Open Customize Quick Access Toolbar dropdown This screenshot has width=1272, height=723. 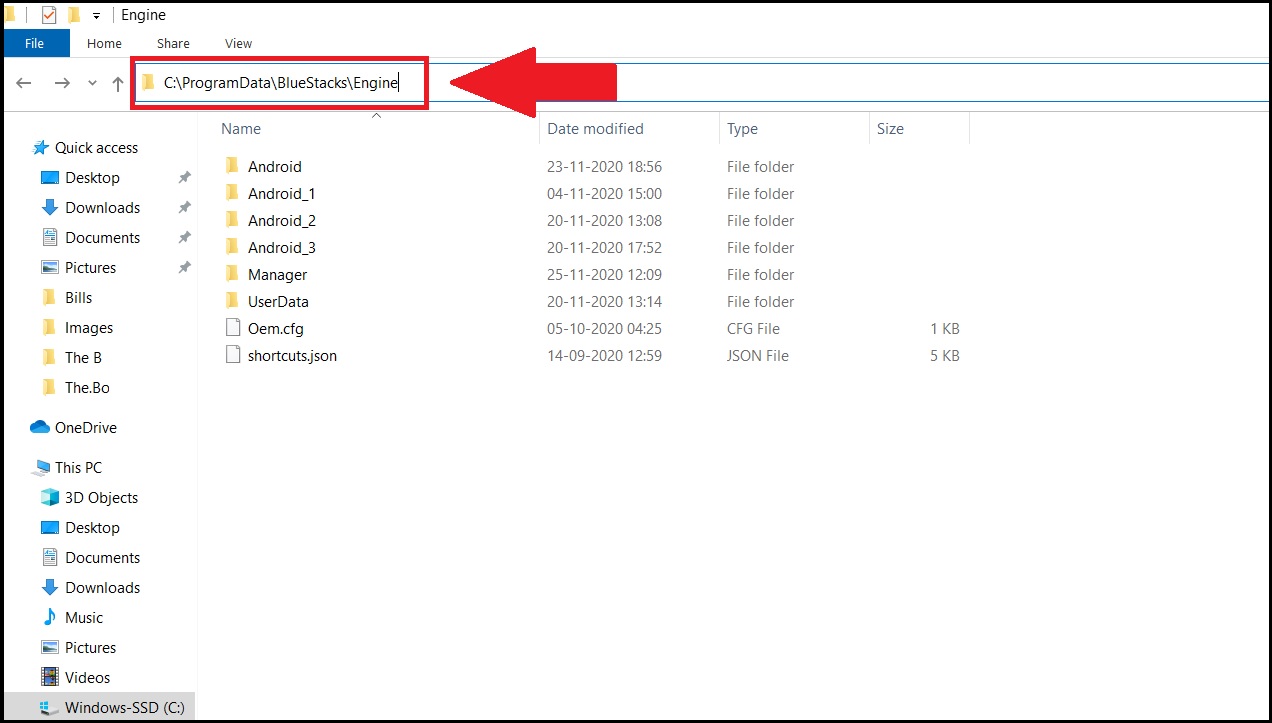click(97, 16)
